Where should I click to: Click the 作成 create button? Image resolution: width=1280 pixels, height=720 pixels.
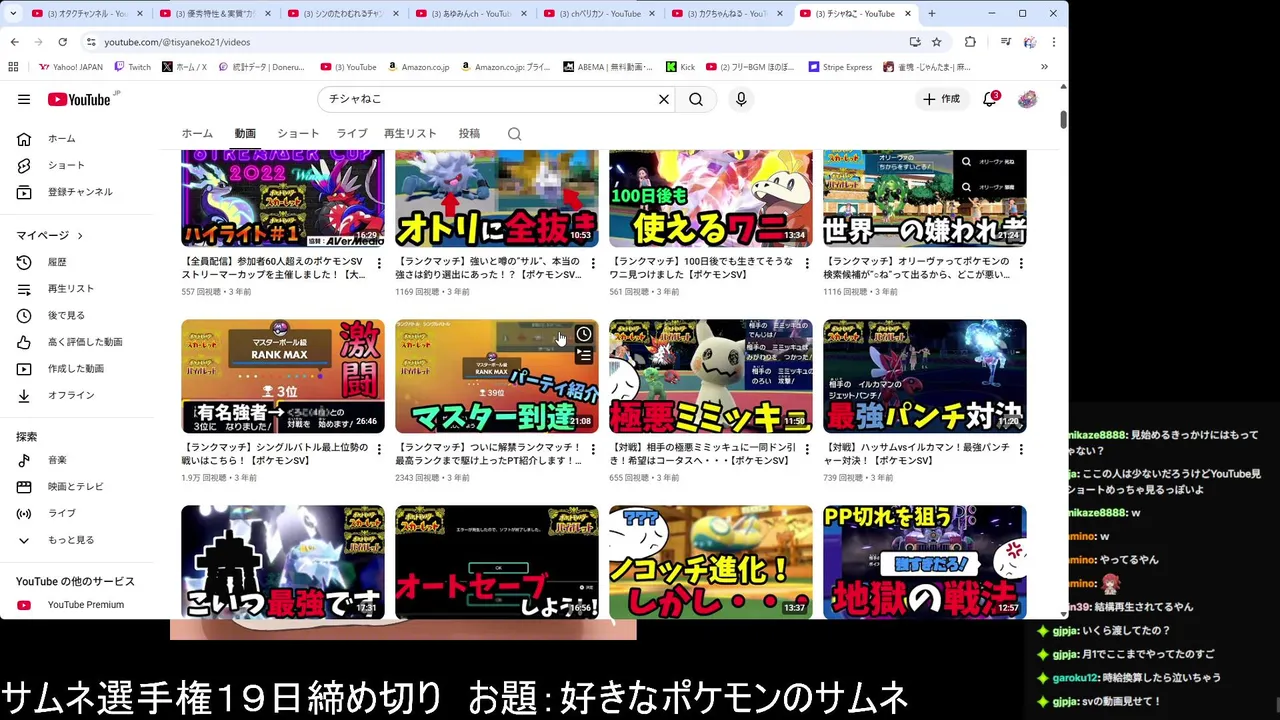coord(941,99)
